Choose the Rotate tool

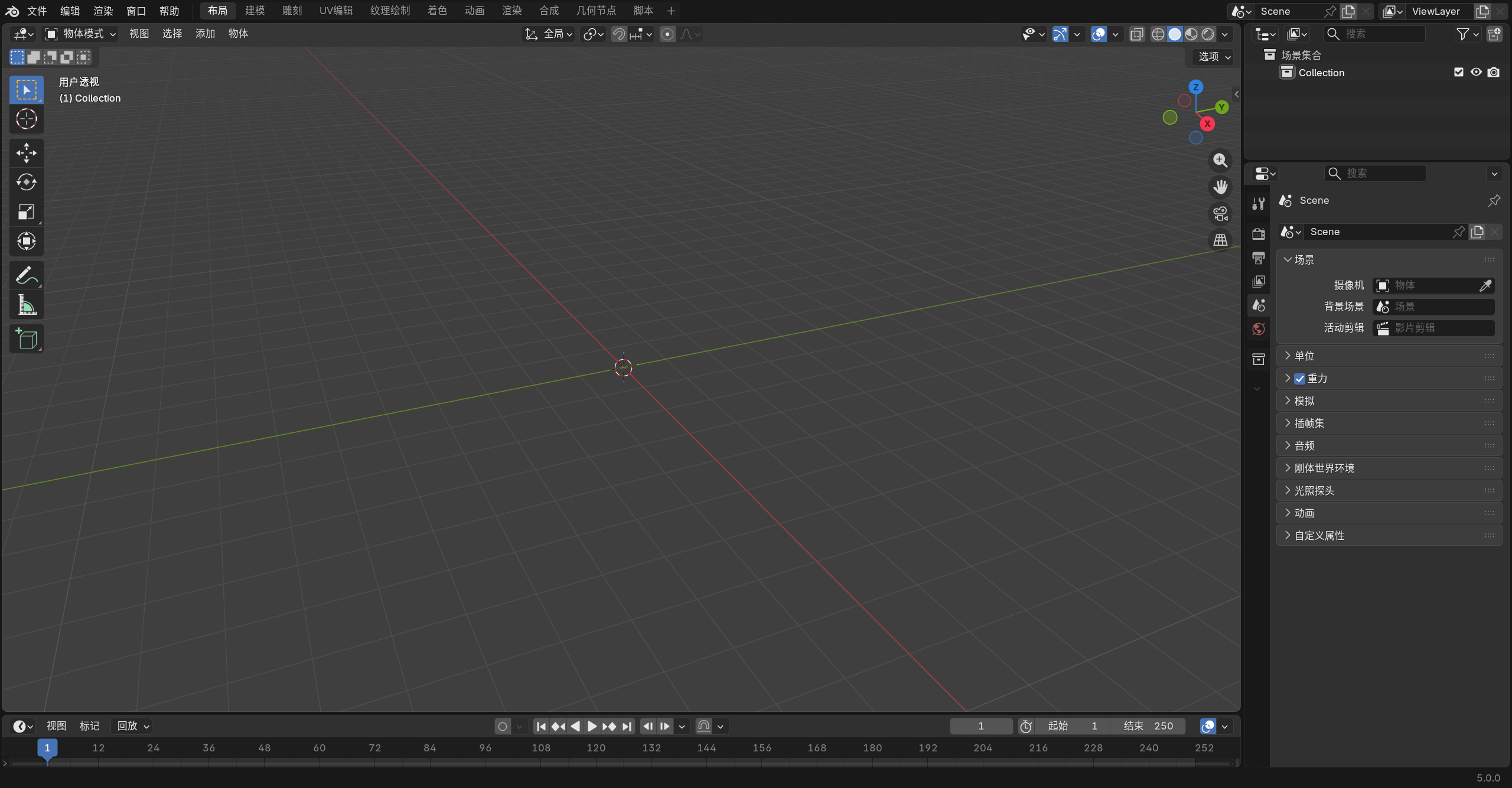(x=27, y=182)
